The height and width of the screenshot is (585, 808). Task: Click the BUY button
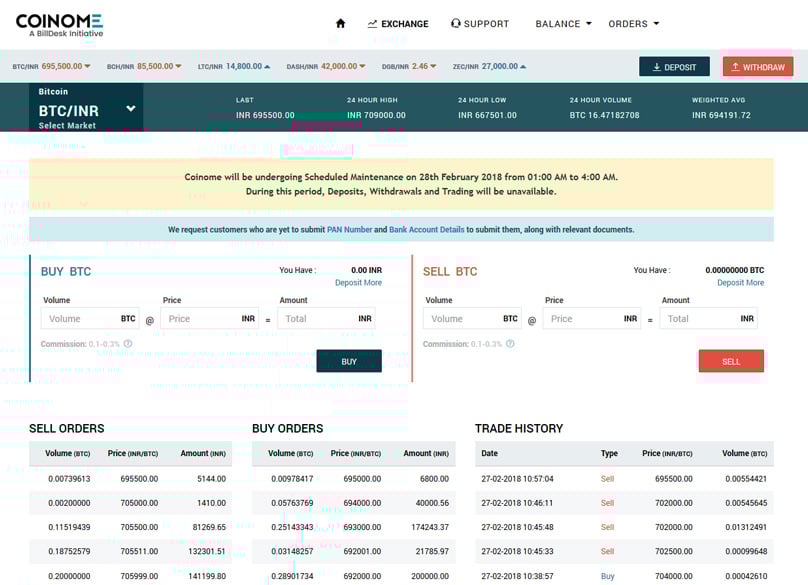coord(349,361)
